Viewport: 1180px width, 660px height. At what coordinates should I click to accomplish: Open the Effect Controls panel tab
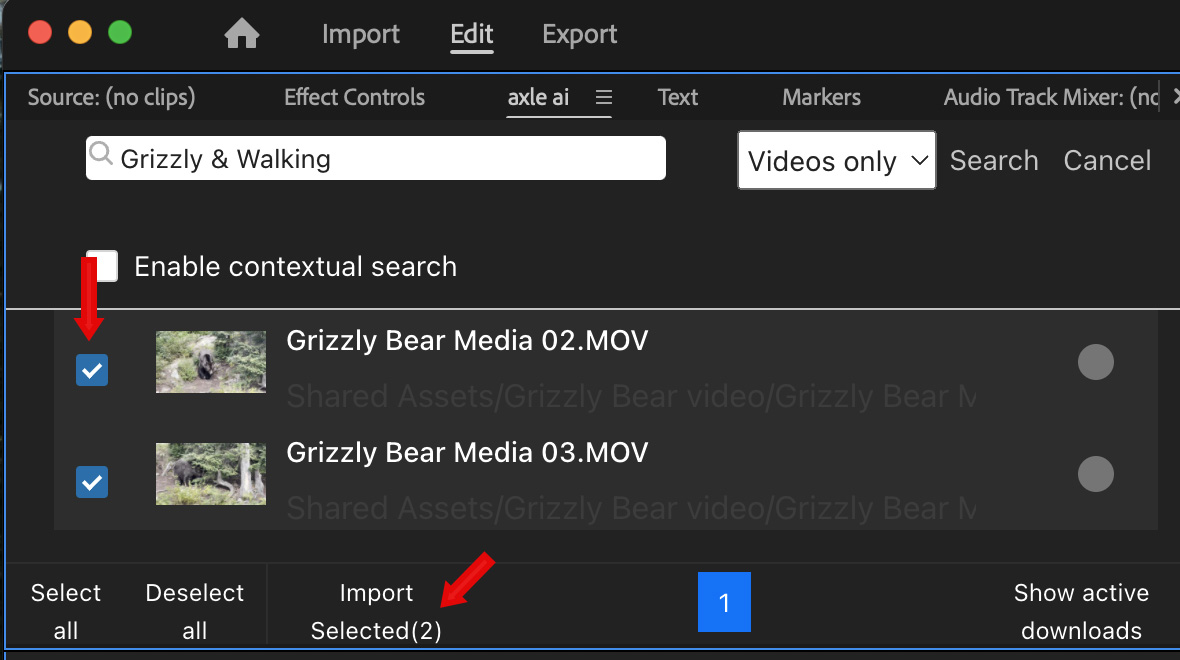354,97
